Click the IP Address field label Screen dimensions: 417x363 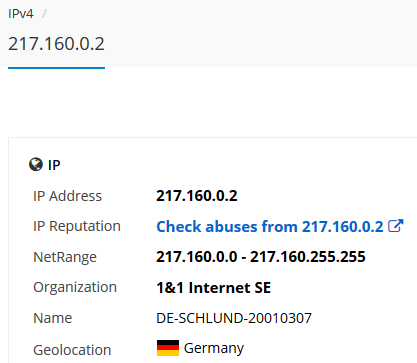pos(67,196)
